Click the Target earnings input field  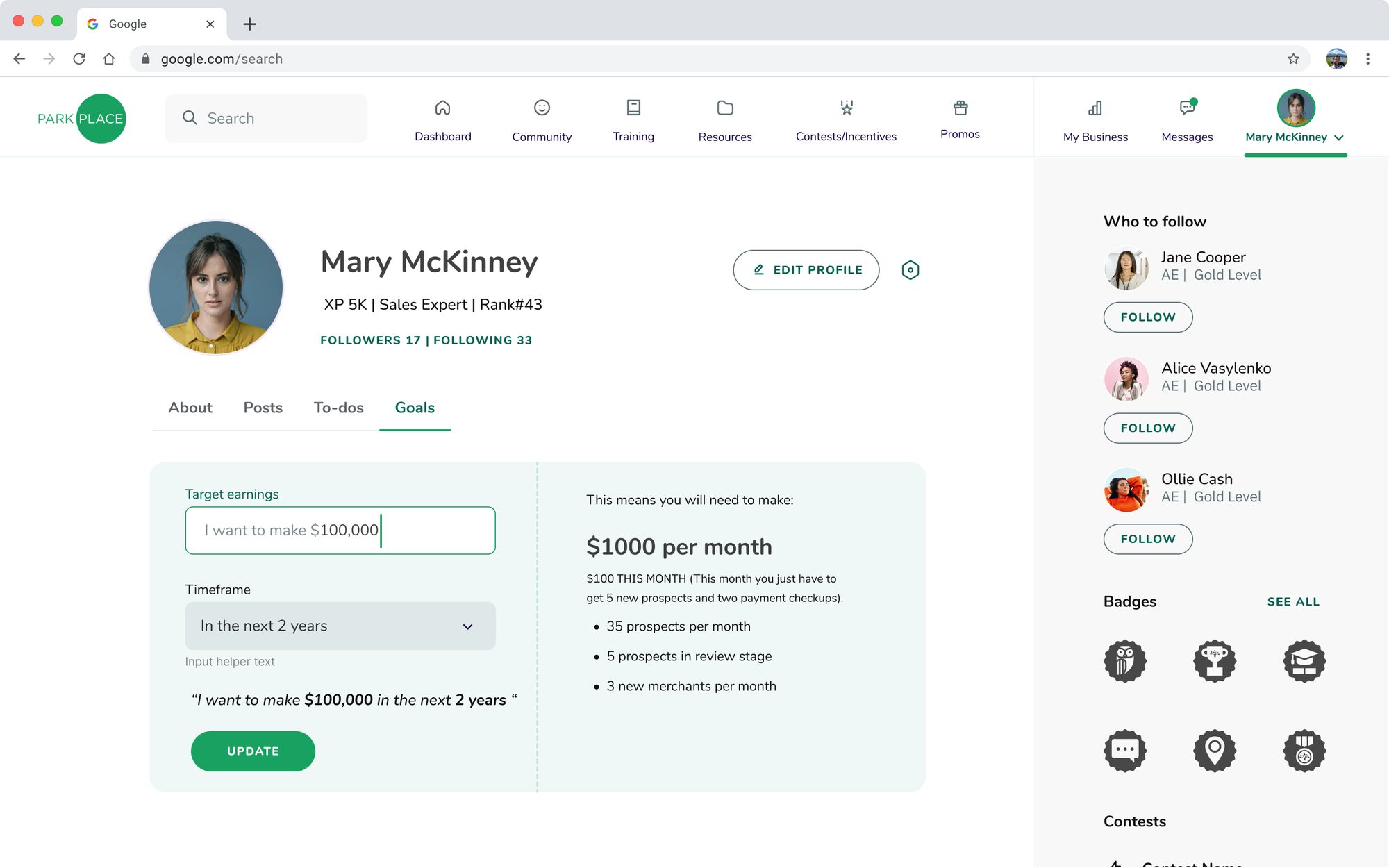(x=340, y=531)
